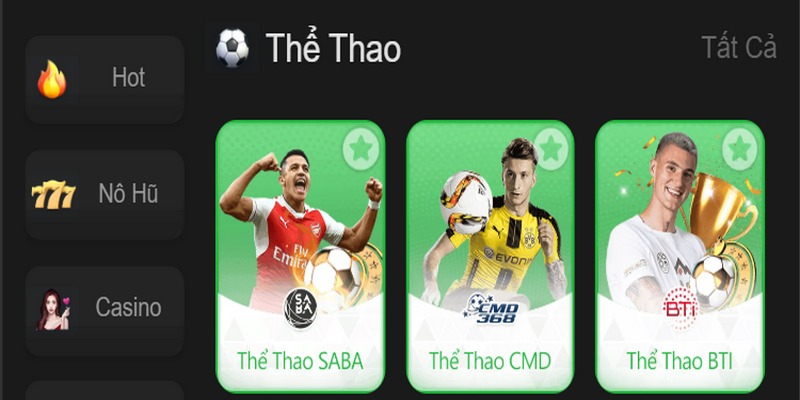Click the flame icon on Hot
Image resolution: width=800 pixels, height=400 pixels.
[52, 80]
